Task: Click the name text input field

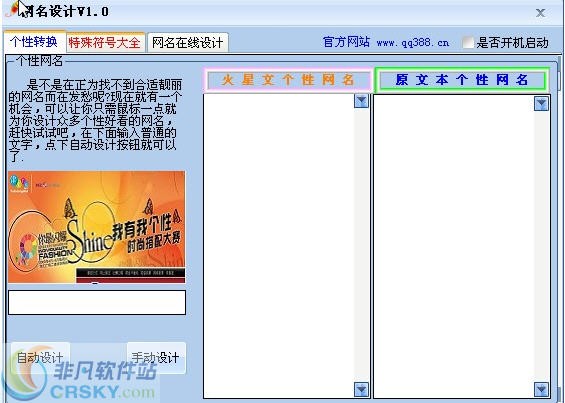Action: pos(97,302)
